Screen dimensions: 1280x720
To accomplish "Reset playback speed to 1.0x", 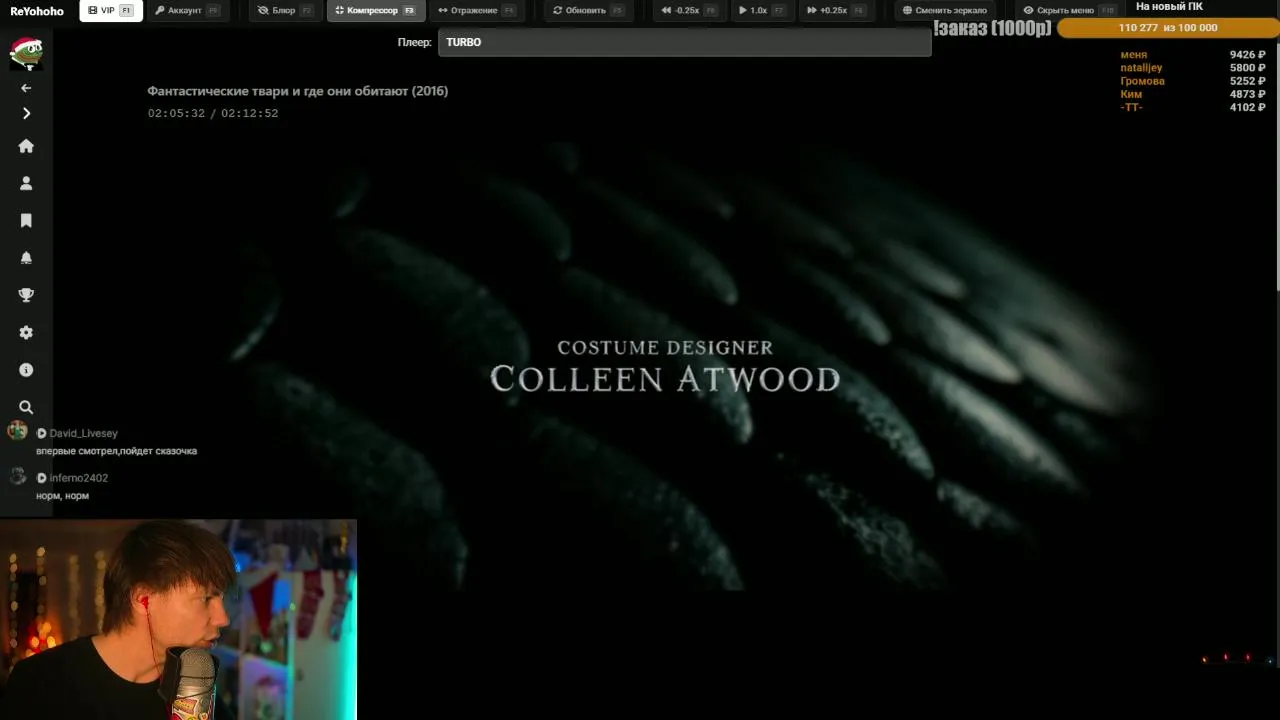I will [x=761, y=11].
